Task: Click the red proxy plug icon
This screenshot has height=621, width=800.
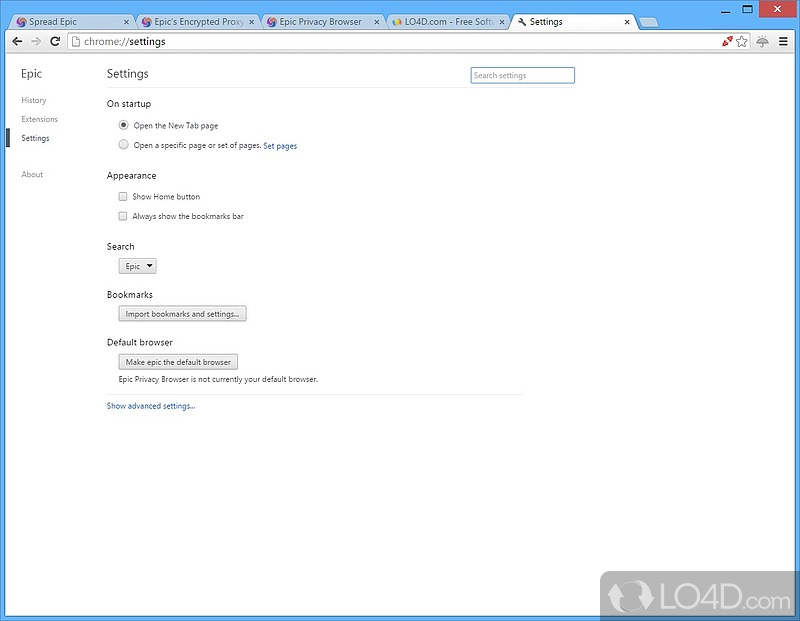Action: click(x=727, y=41)
